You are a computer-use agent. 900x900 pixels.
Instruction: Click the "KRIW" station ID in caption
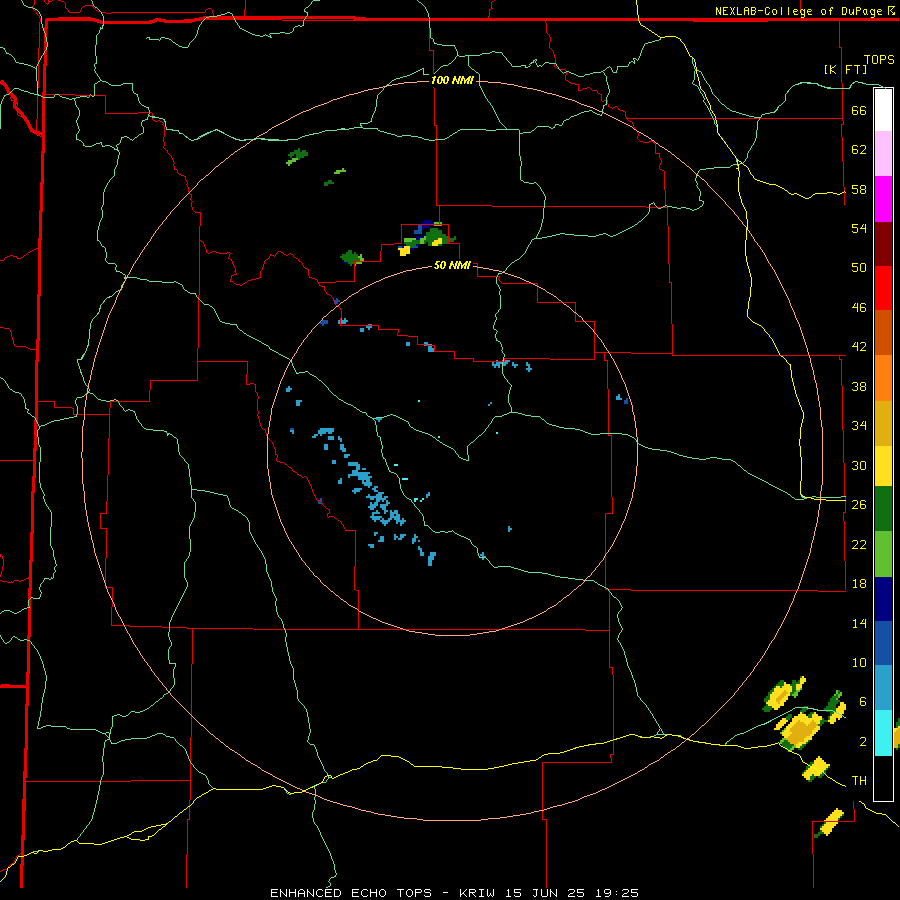tap(477, 893)
